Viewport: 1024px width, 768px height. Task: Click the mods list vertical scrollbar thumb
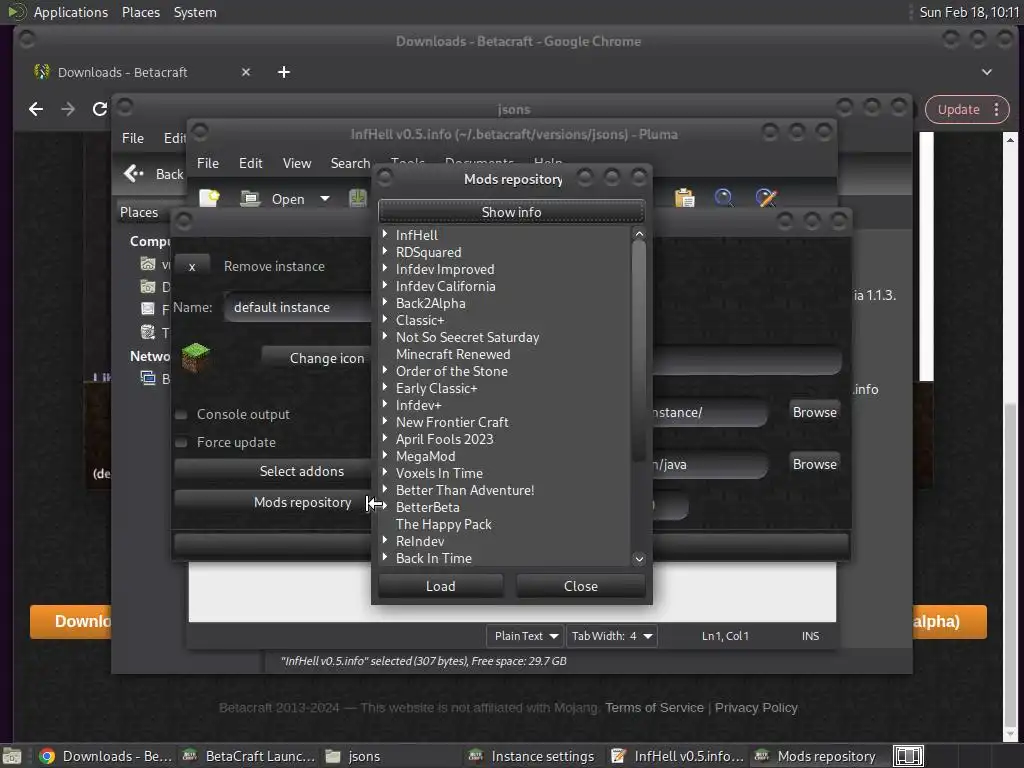[x=639, y=351]
